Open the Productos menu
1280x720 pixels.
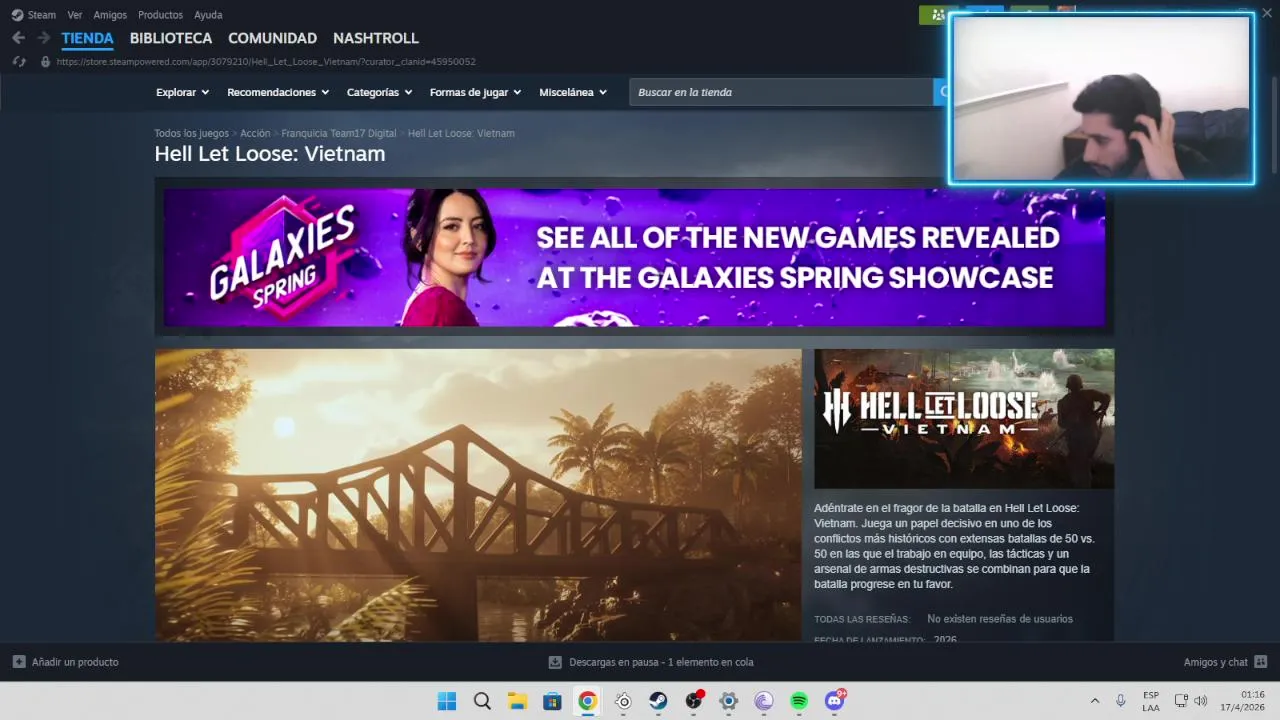[x=160, y=15]
